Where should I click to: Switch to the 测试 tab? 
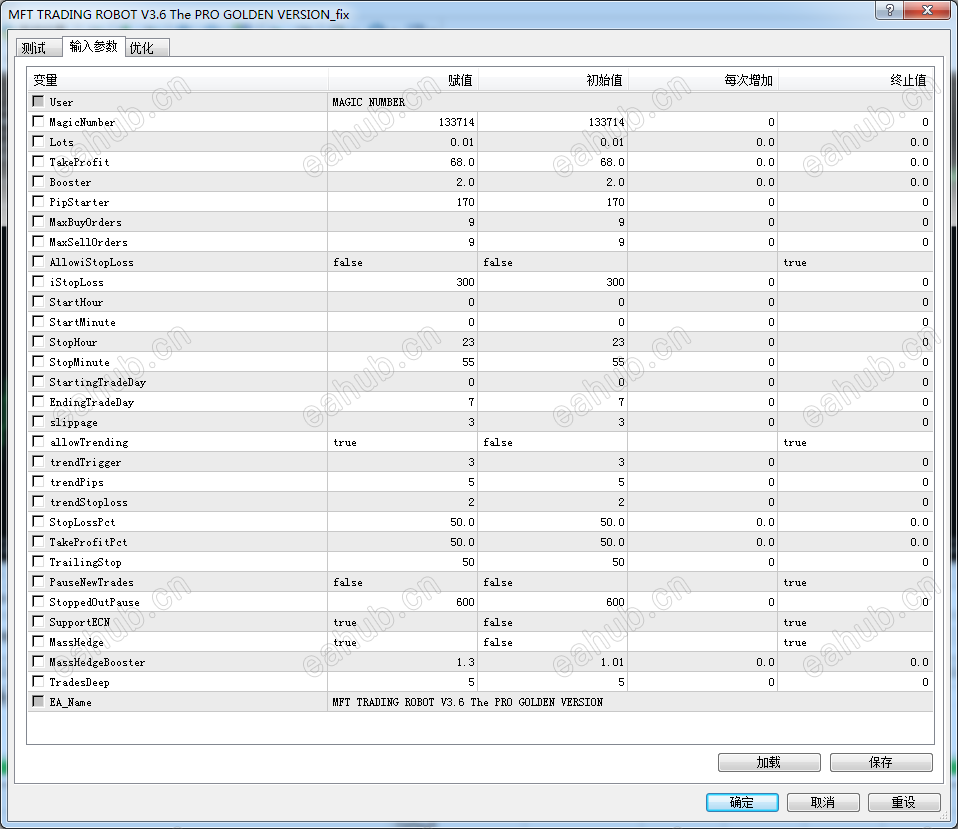(38, 48)
